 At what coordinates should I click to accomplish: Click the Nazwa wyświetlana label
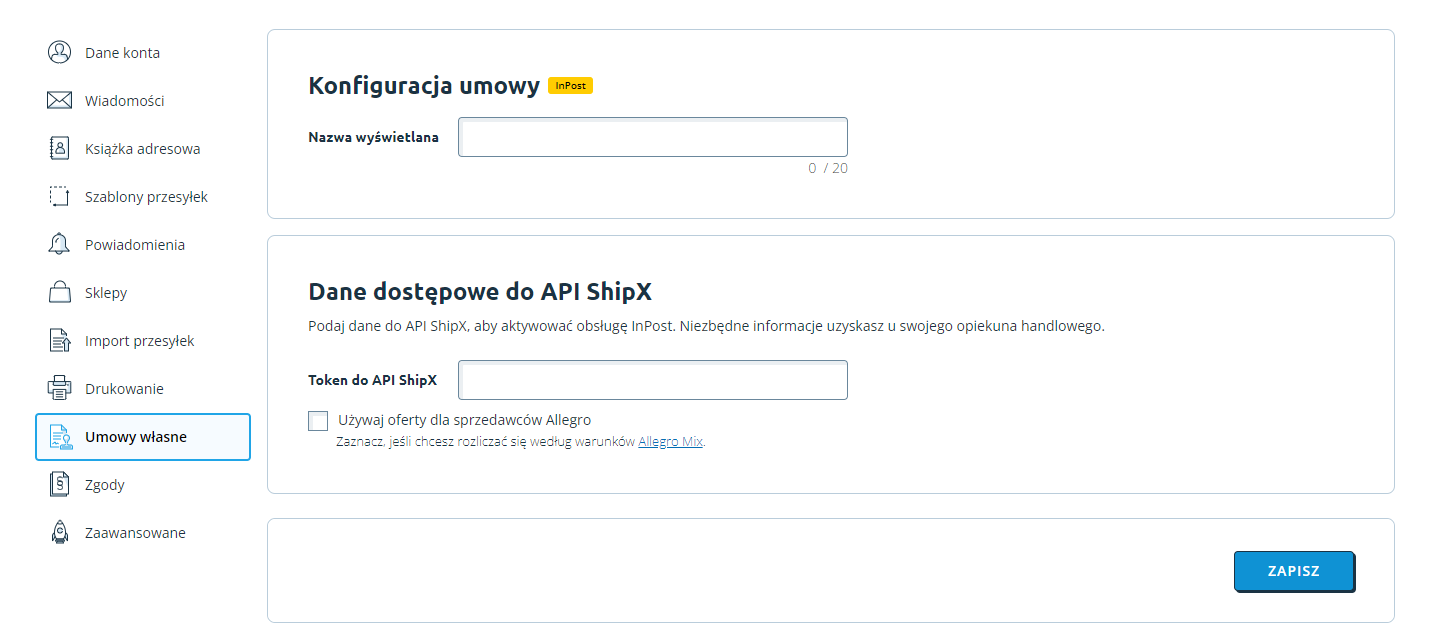coord(373,137)
